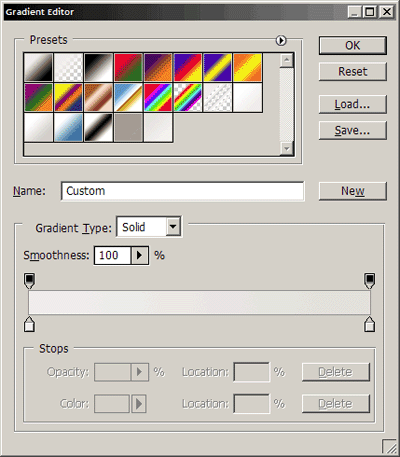Select the left color stop below gradient bar
Screen dimensions: 400x457
[x=29, y=324]
